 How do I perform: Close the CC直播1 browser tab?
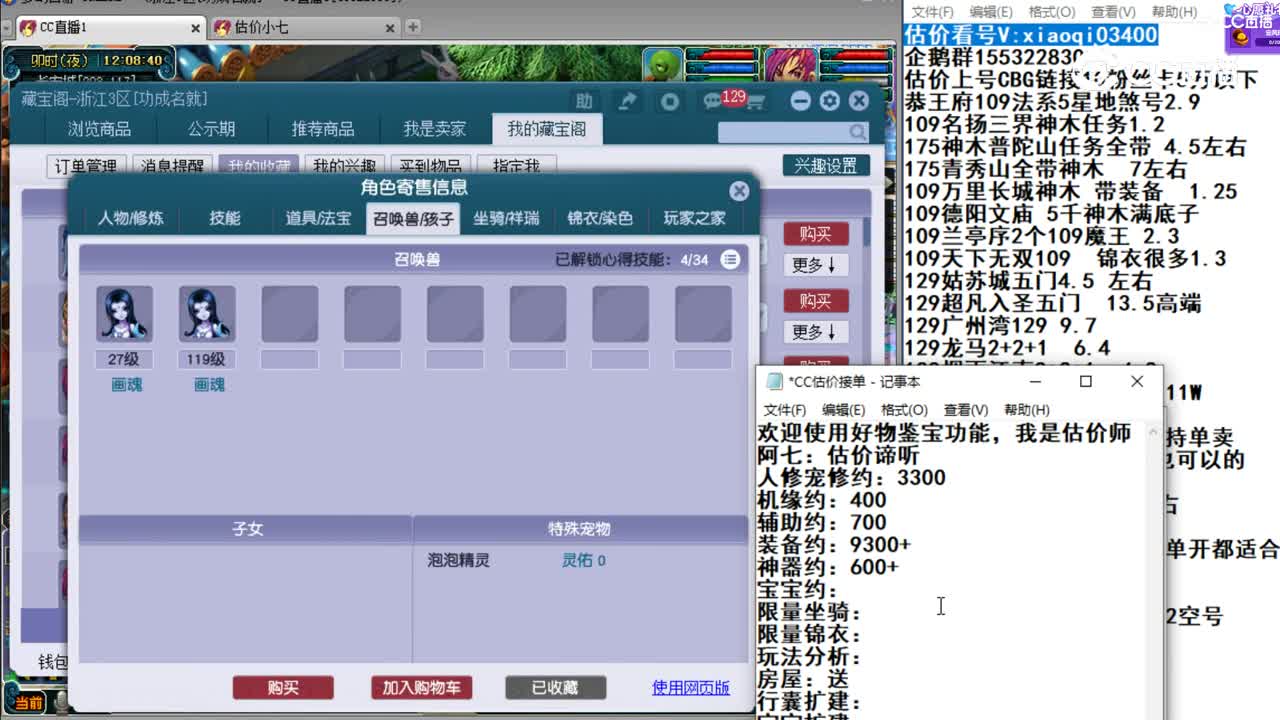click(x=196, y=28)
